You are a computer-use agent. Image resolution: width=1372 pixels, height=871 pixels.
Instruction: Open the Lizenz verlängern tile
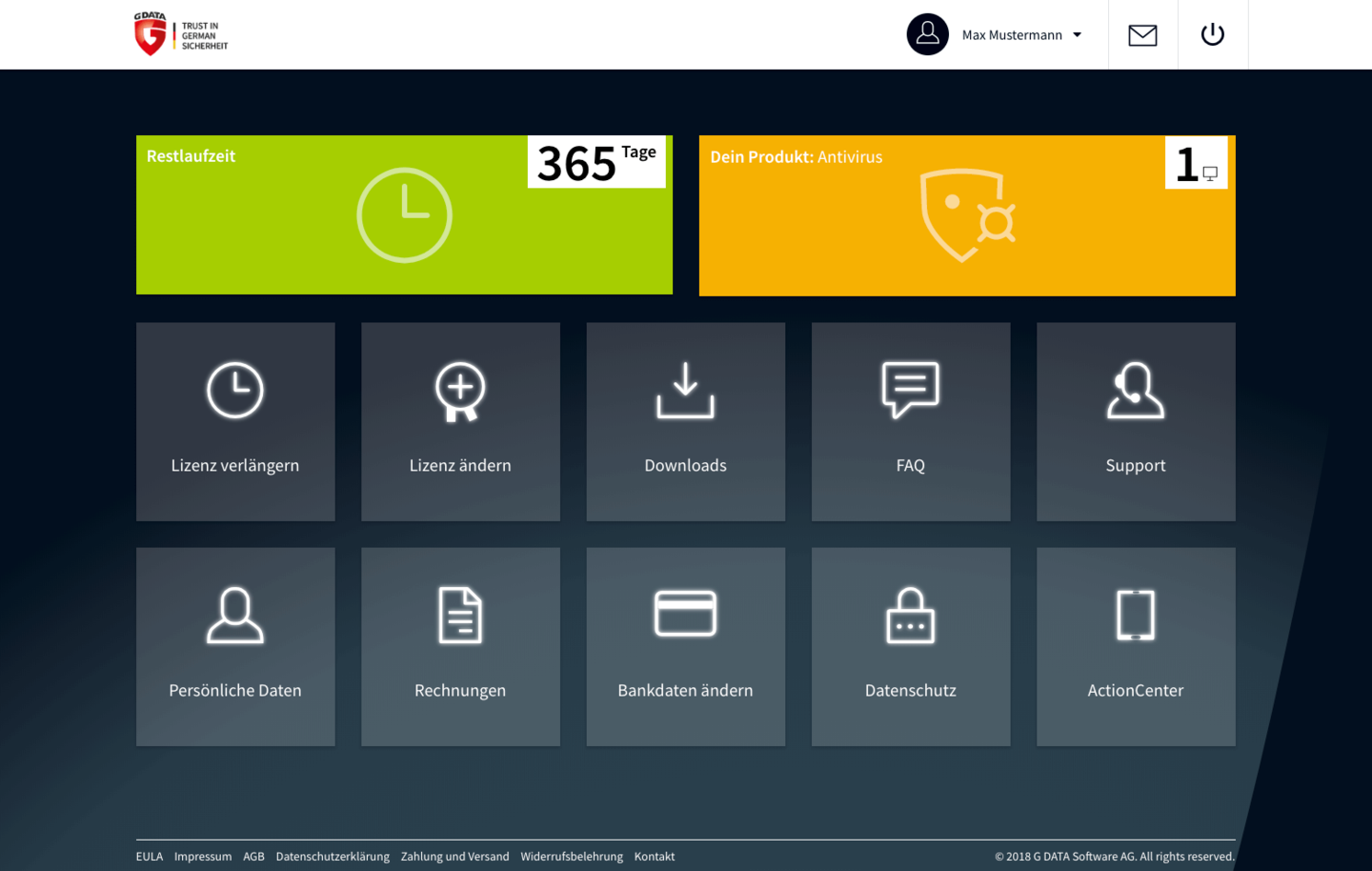pyautogui.click(x=235, y=421)
